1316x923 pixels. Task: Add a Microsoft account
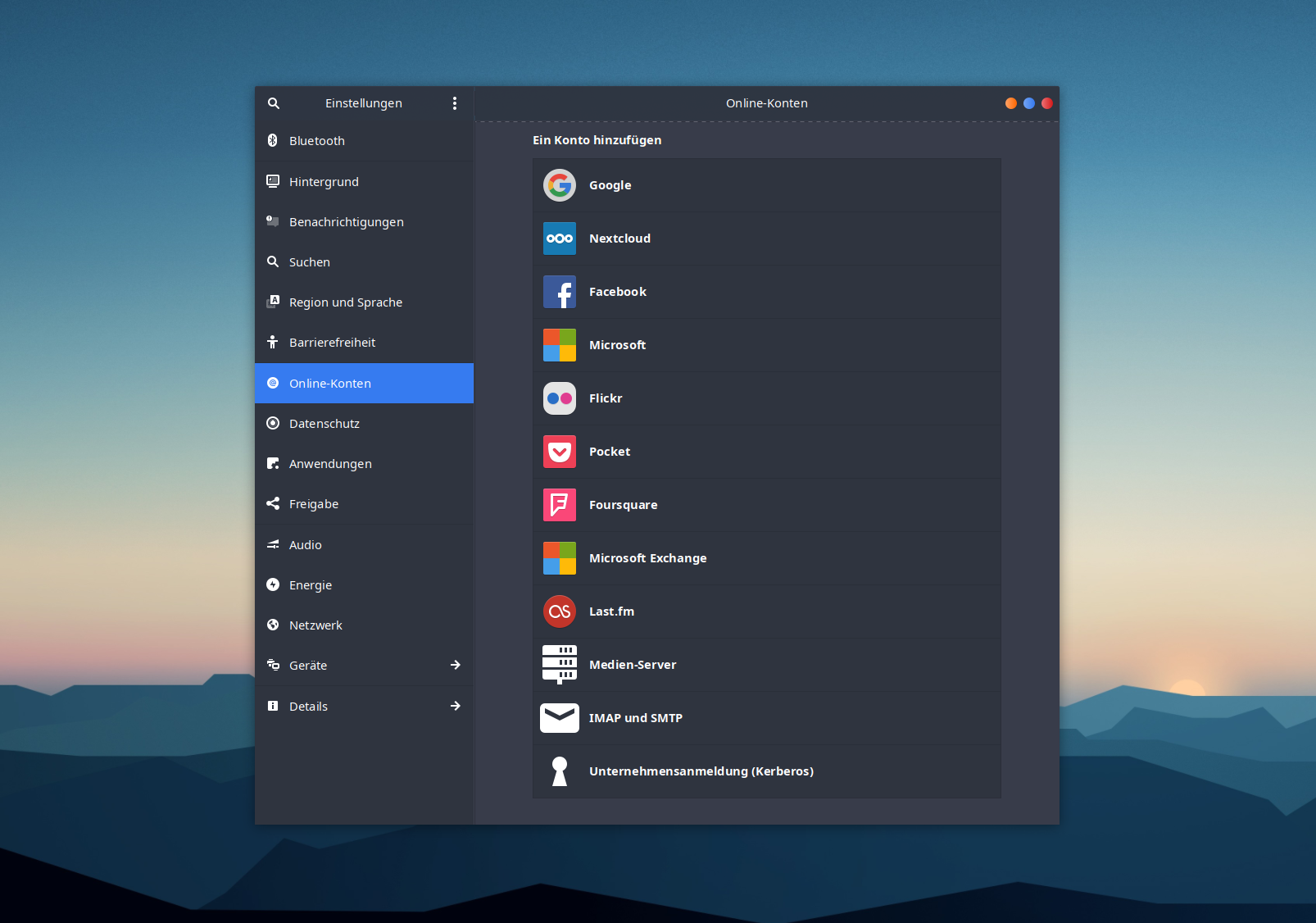[x=767, y=345]
